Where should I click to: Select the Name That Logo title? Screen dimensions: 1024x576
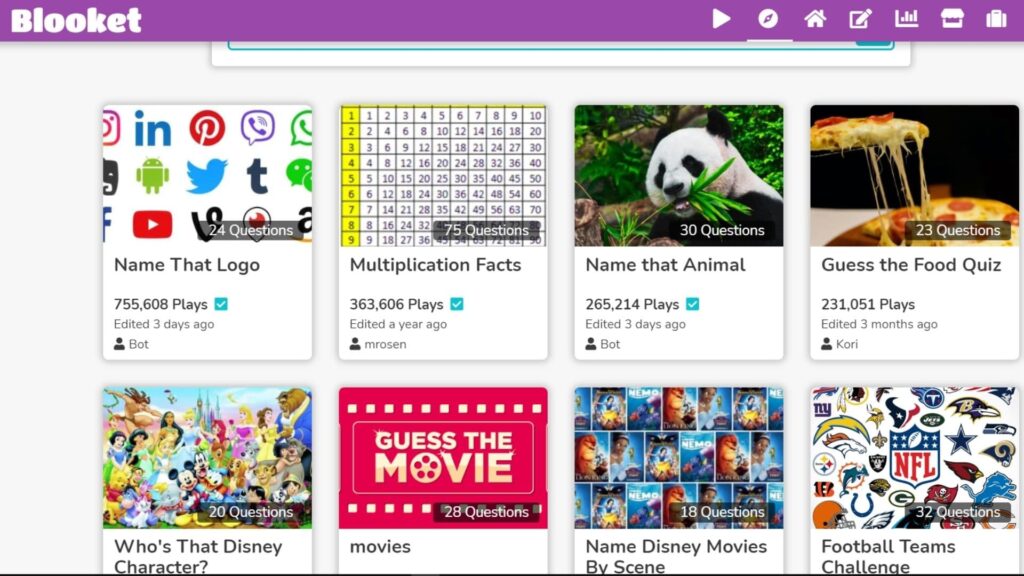pyautogui.click(x=187, y=265)
